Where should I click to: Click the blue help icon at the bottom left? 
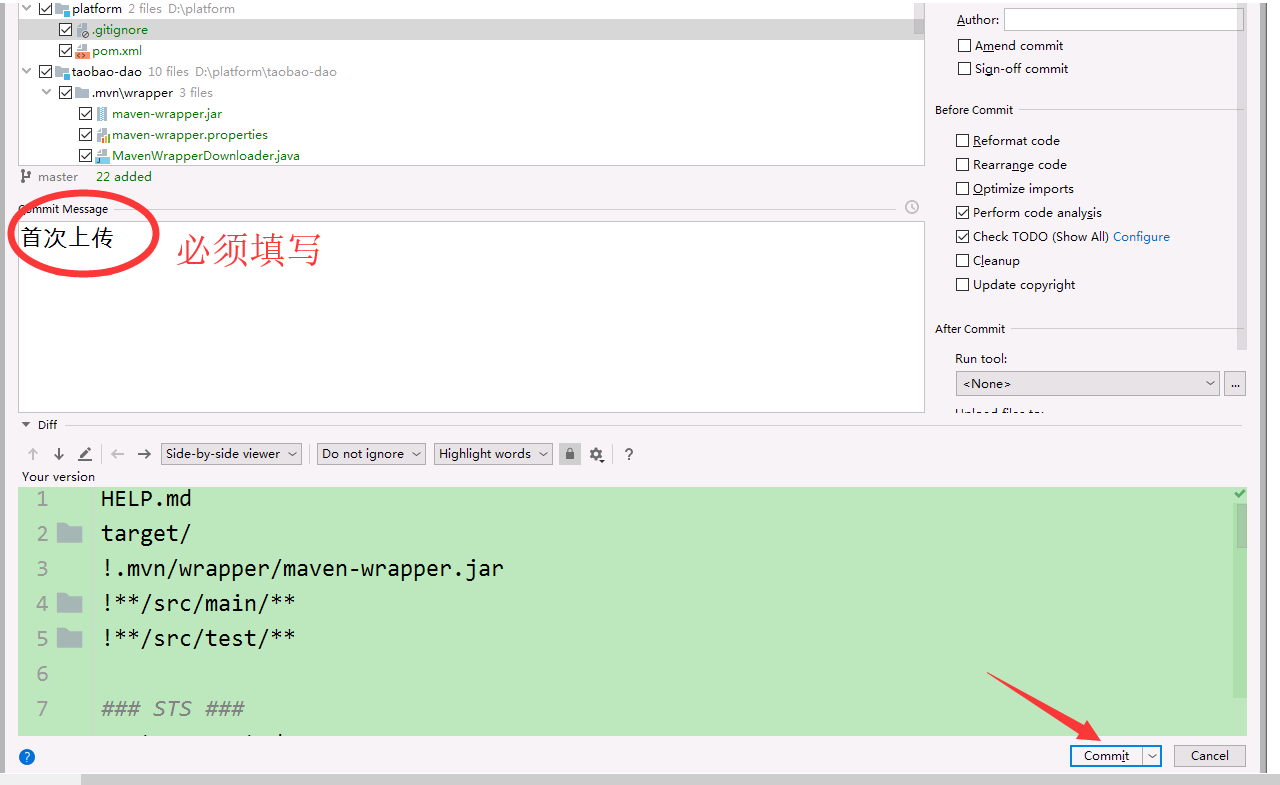[x=27, y=757]
